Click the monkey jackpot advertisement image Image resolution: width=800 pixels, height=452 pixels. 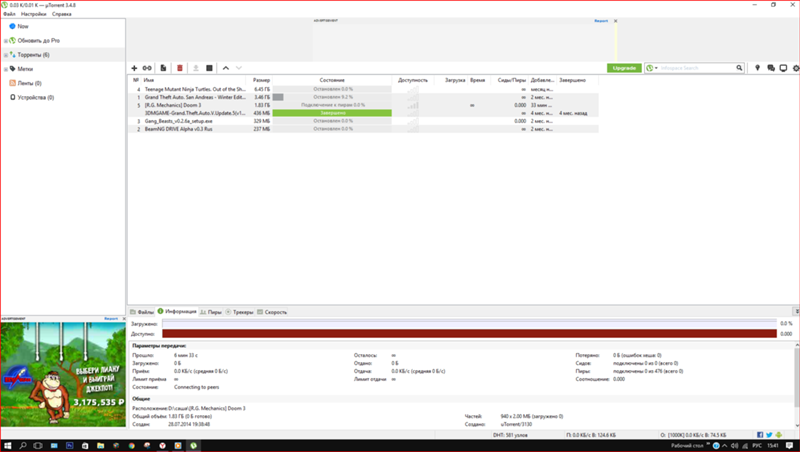[x=63, y=374]
